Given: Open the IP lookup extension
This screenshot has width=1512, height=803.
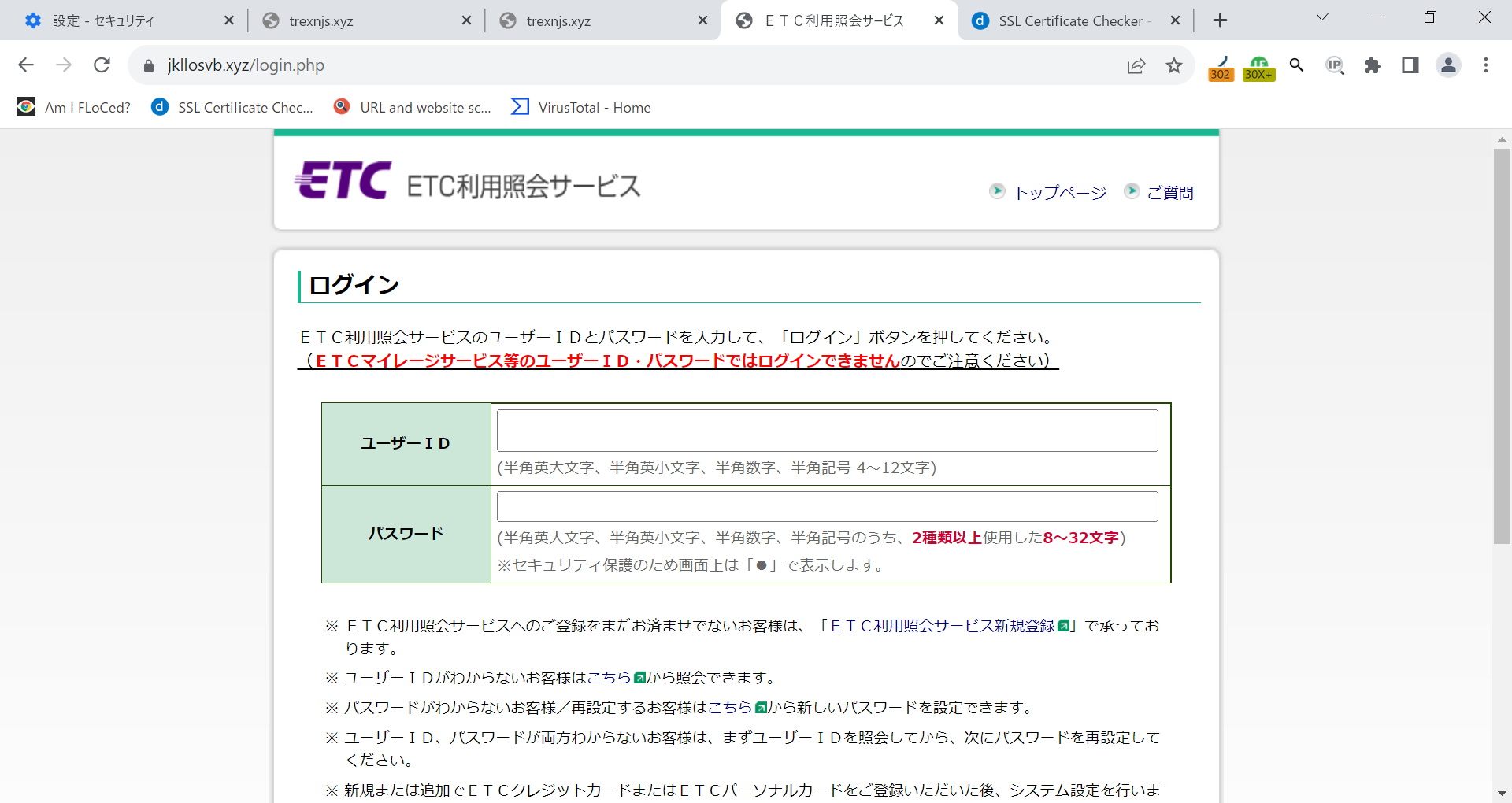Looking at the screenshot, I should pyautogui.click(x=1335, y=65).
